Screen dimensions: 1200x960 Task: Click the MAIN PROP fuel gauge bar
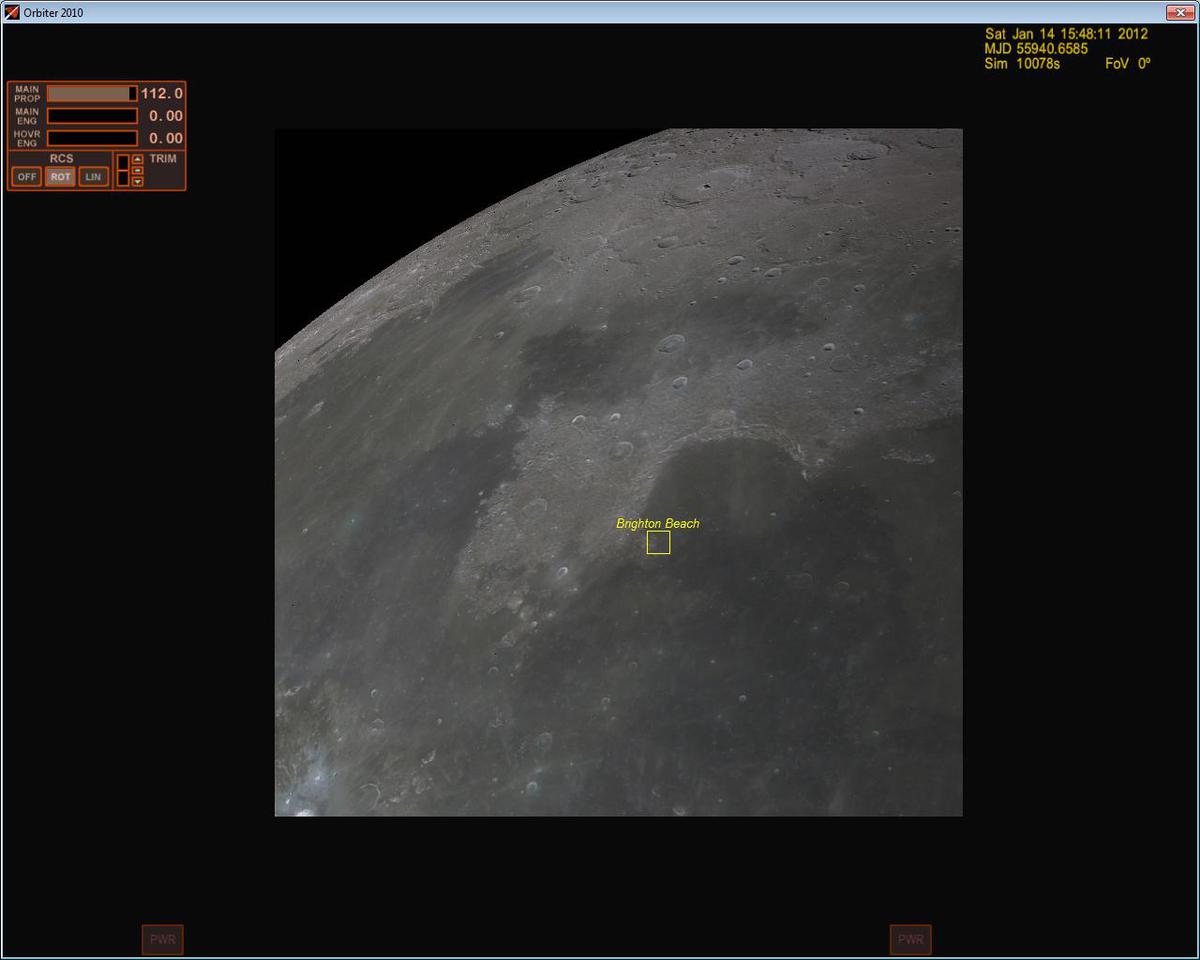coord(92,93)
